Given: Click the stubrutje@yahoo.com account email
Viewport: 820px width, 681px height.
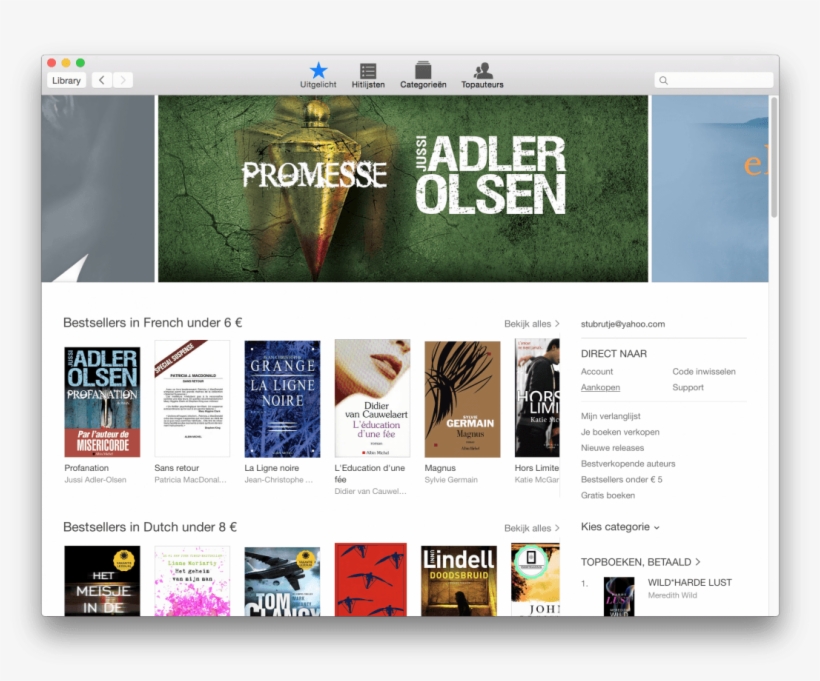Looking at the screenshot, I should (623, 324).
